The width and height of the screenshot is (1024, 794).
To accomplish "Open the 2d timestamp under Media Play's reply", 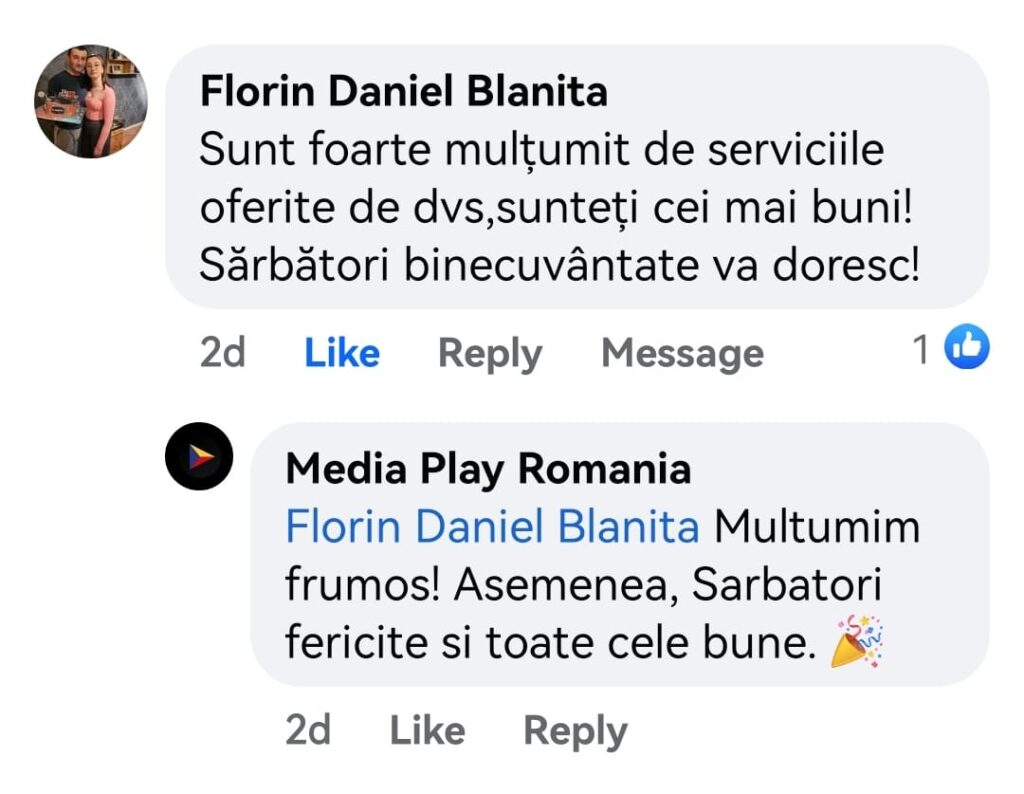I will pos(308,731).
